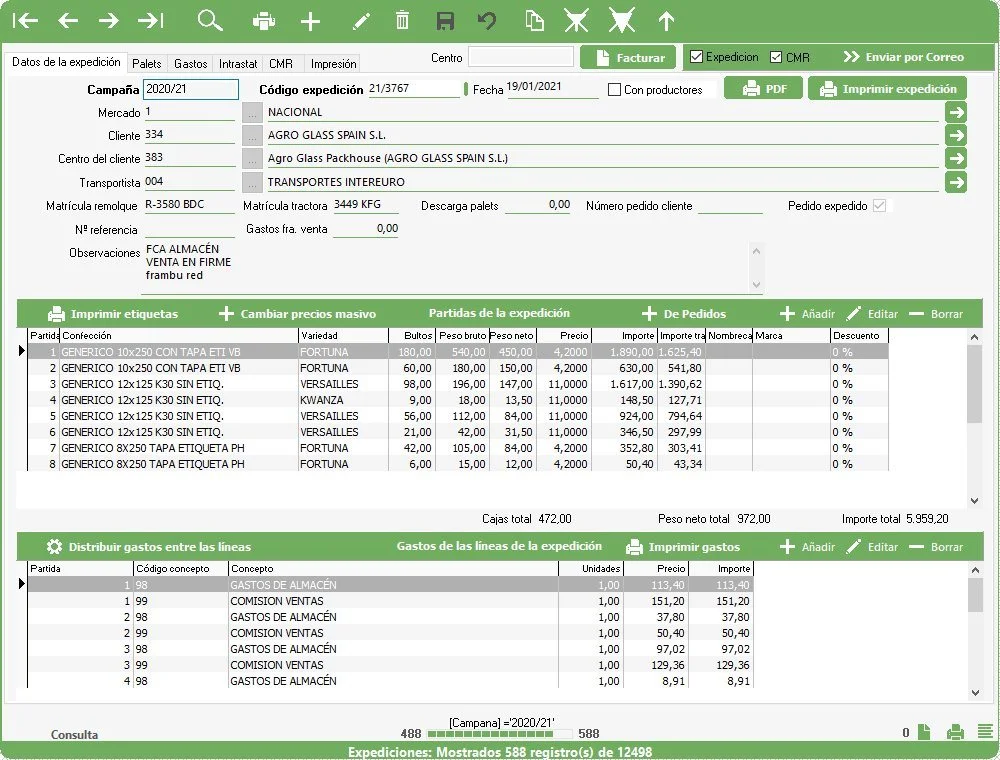This screenshot has width=1000, height=760.
Task: Click Editar in Gastos de las líneas
Action: [x=872, y=547]
